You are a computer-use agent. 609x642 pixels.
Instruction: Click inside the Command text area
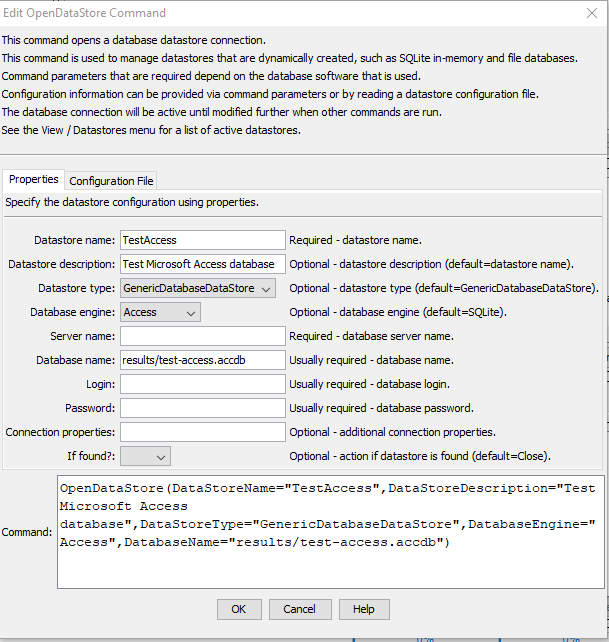(331, 532)
